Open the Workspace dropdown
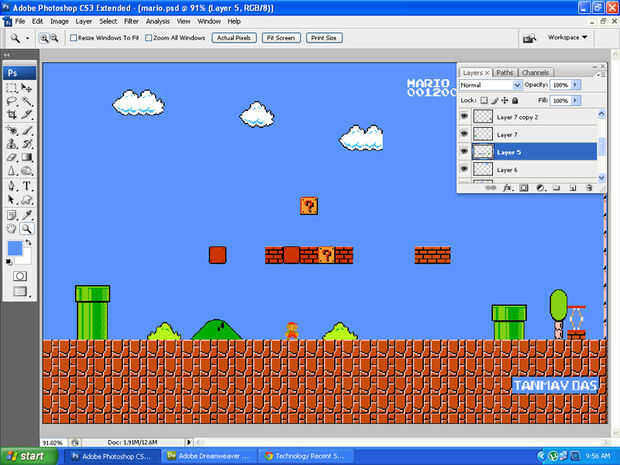 [x=567, y=37]
